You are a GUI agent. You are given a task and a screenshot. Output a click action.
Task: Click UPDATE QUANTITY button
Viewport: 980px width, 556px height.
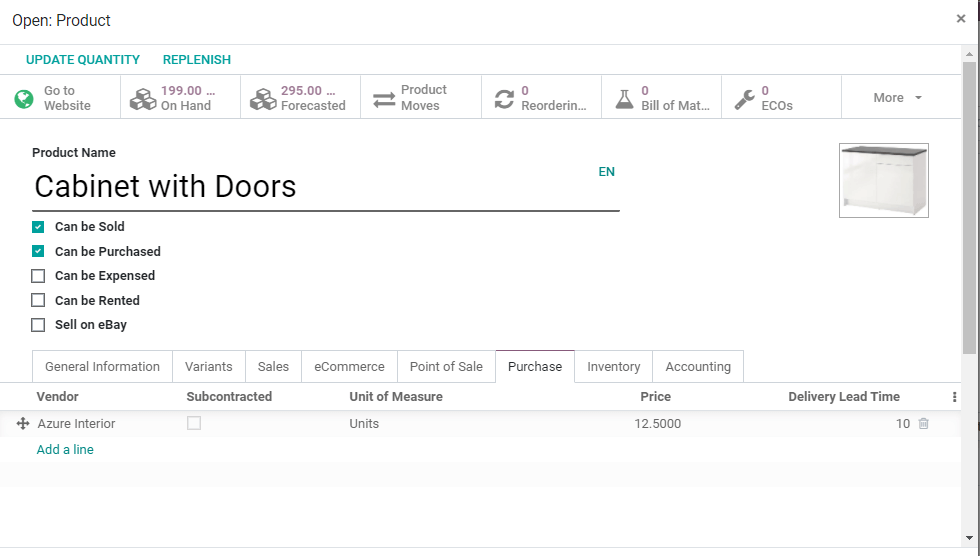[83, 60]
